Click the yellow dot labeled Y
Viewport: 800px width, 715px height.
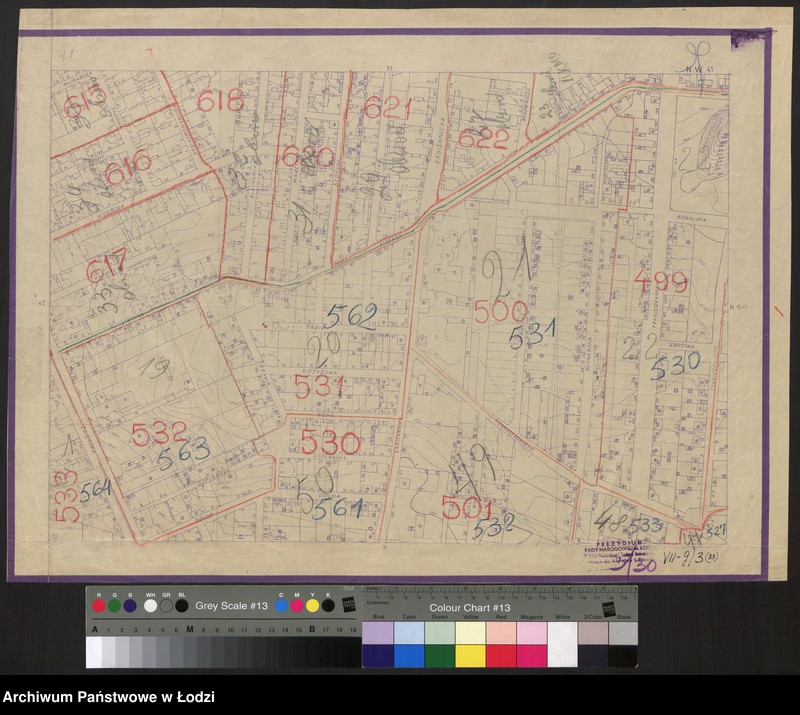(312, 606)
